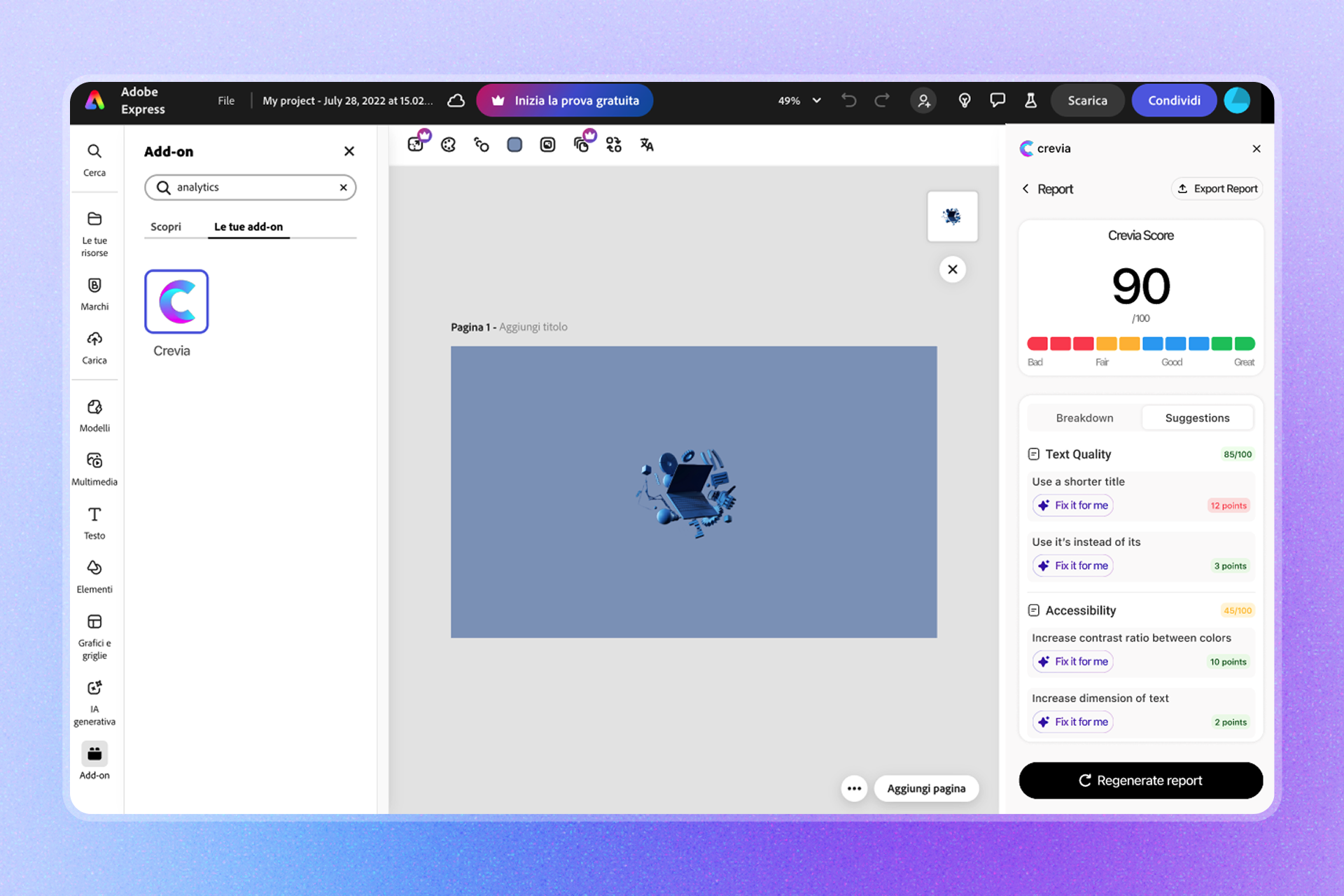Click the translate icon in the toolbar
Image resolution: width=1344 pixels, height=896 pixels.
point(647,144)
